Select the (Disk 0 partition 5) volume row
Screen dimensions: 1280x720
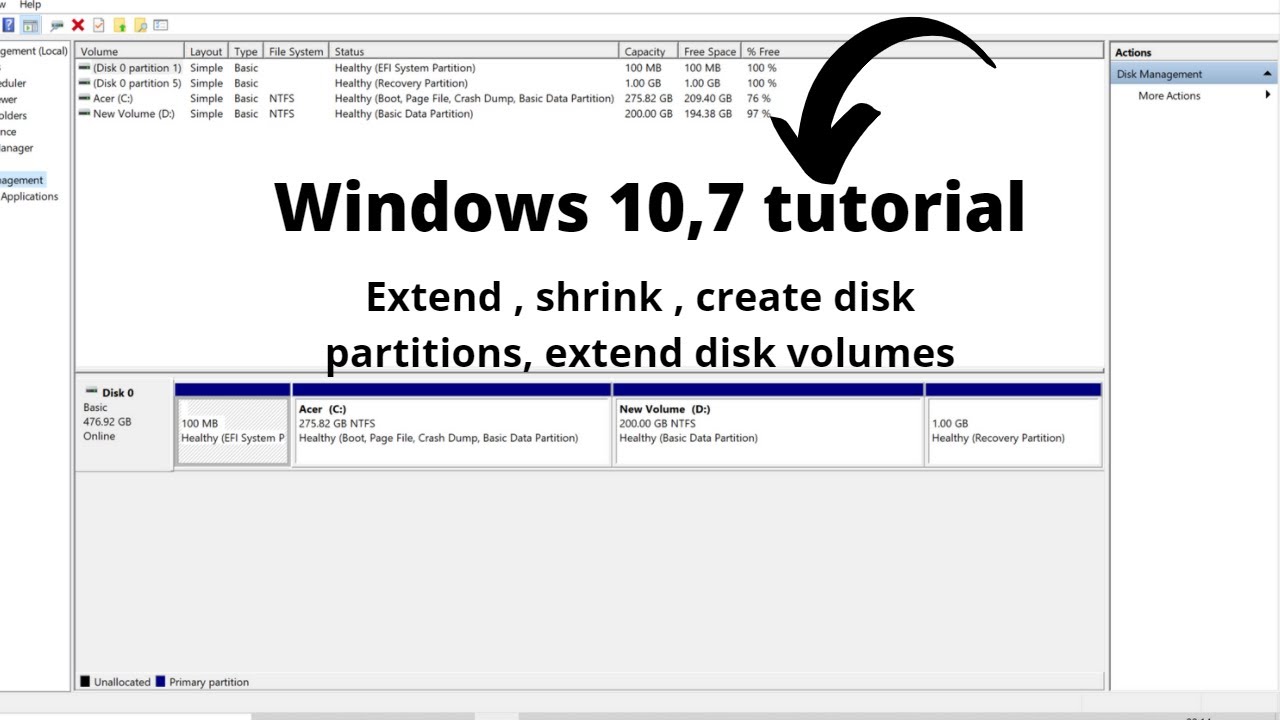click(428, 83)
